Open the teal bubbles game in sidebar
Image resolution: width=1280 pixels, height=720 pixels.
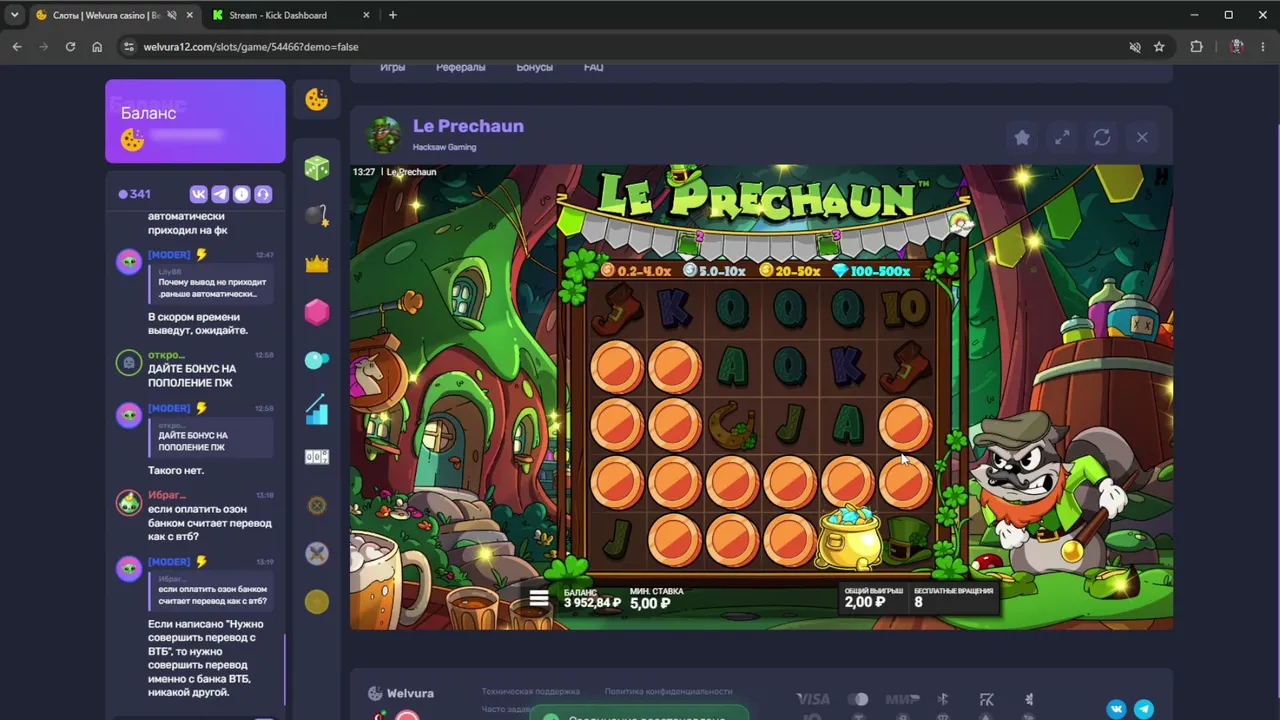(317, 360)
